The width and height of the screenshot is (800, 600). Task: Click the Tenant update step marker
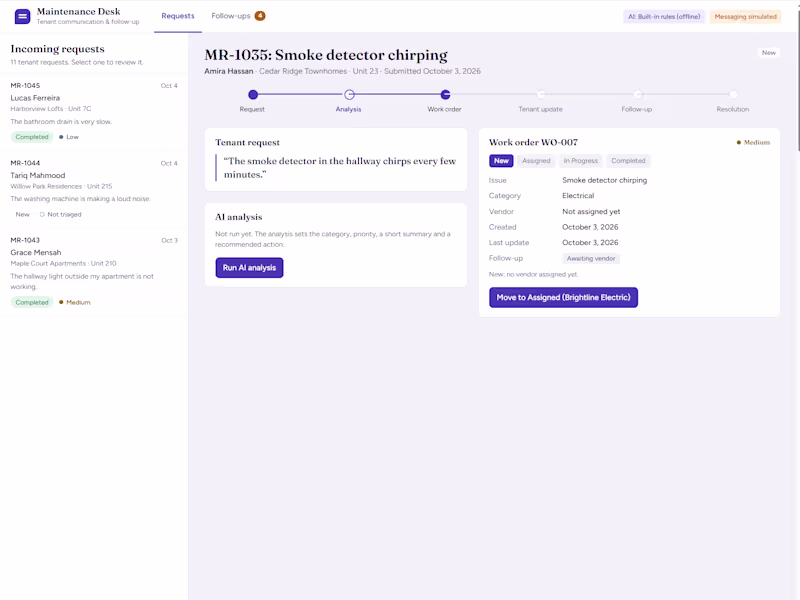pyautogui.click(x=541, y=94)
